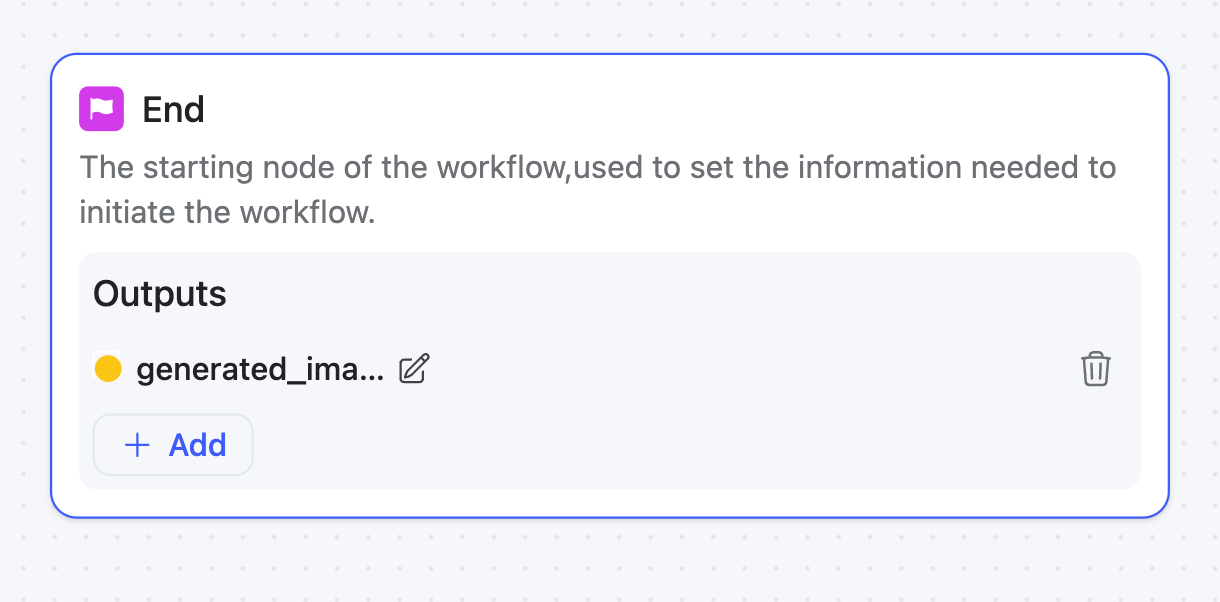Click the "Add" text label
Image resolution: width=1220 pixels, height=602 pixels.
(197, 445)
